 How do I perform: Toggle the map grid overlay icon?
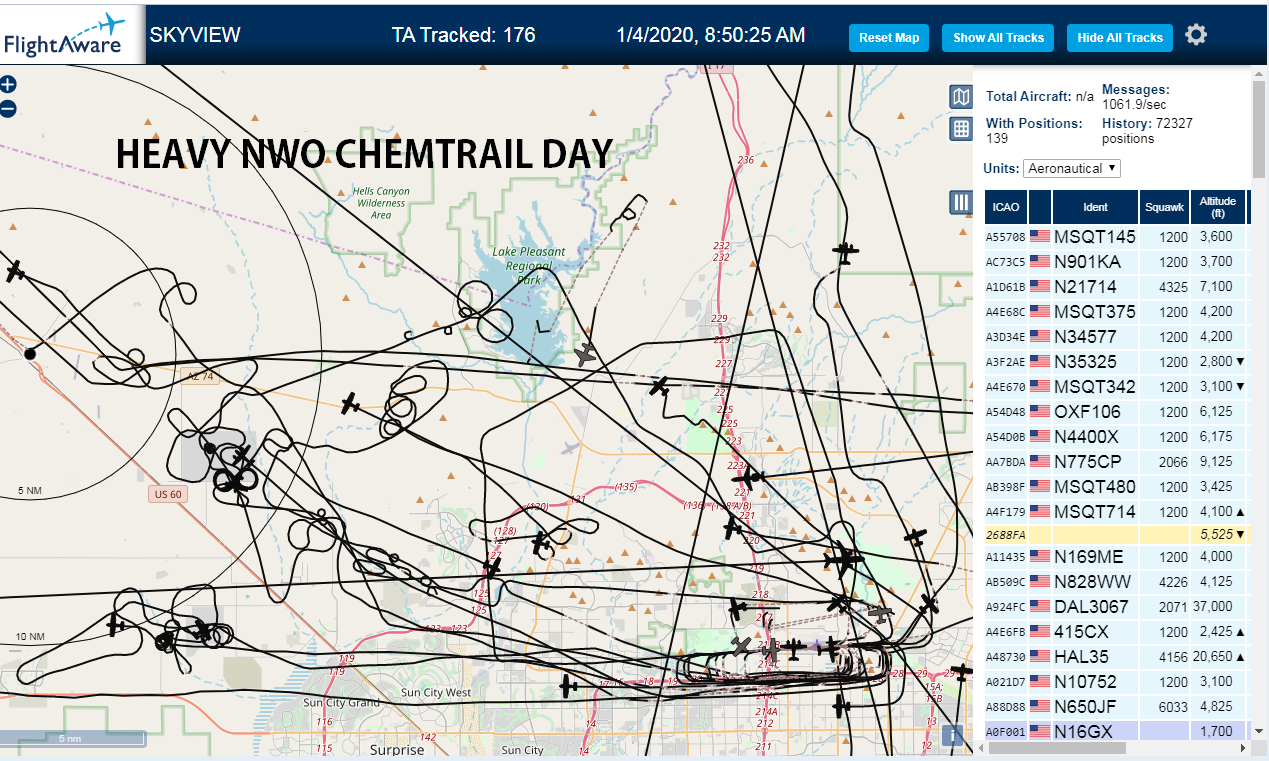(960, 128)
